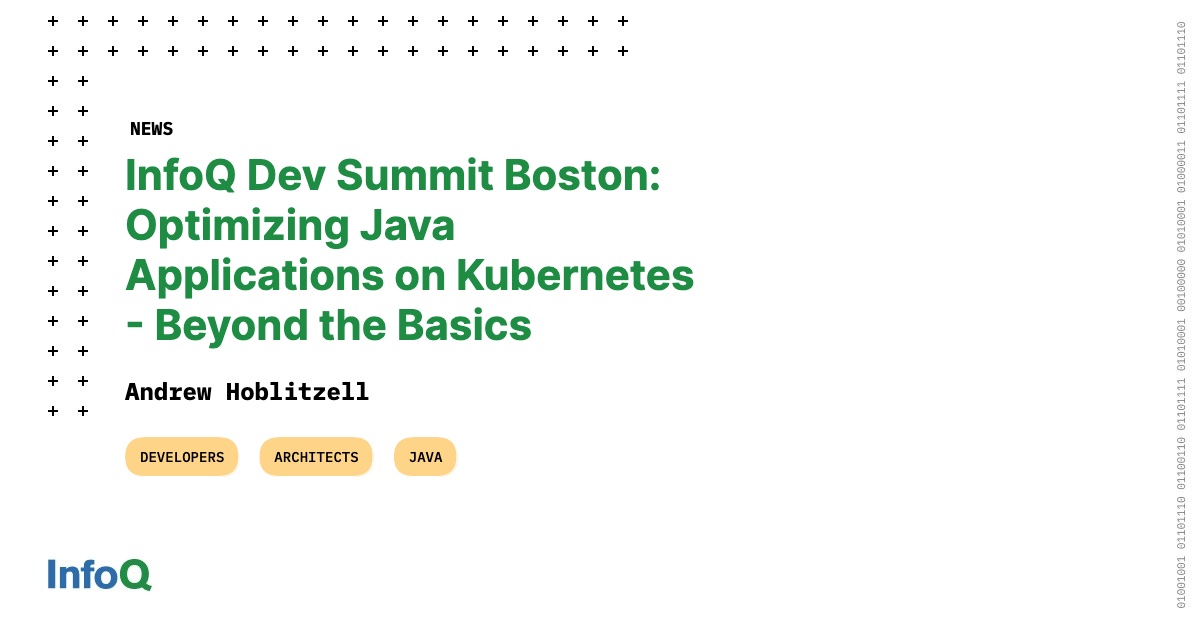Open author Andrew Hoblitzell's name
1200x630 pixels.
(247, 392)
